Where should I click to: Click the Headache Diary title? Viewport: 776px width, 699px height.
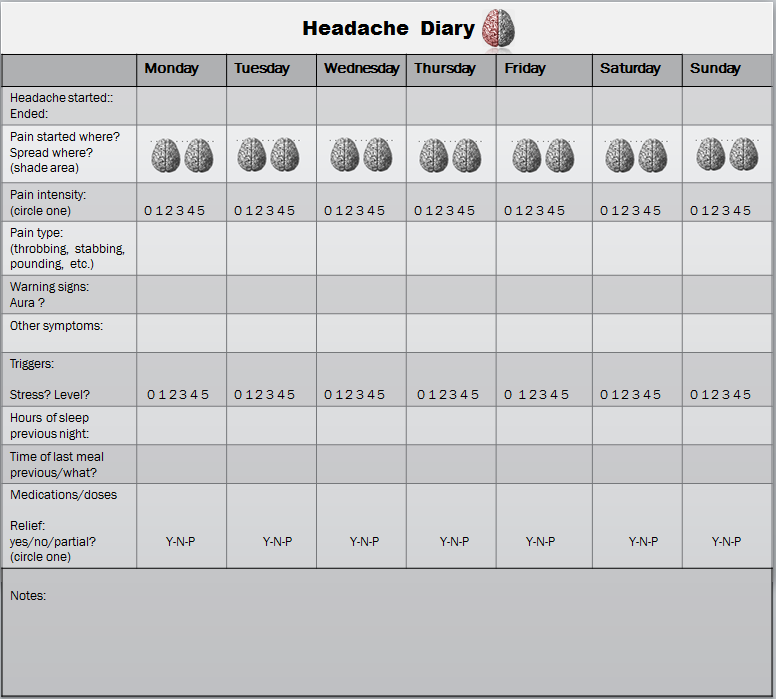(x=388, y=28)
